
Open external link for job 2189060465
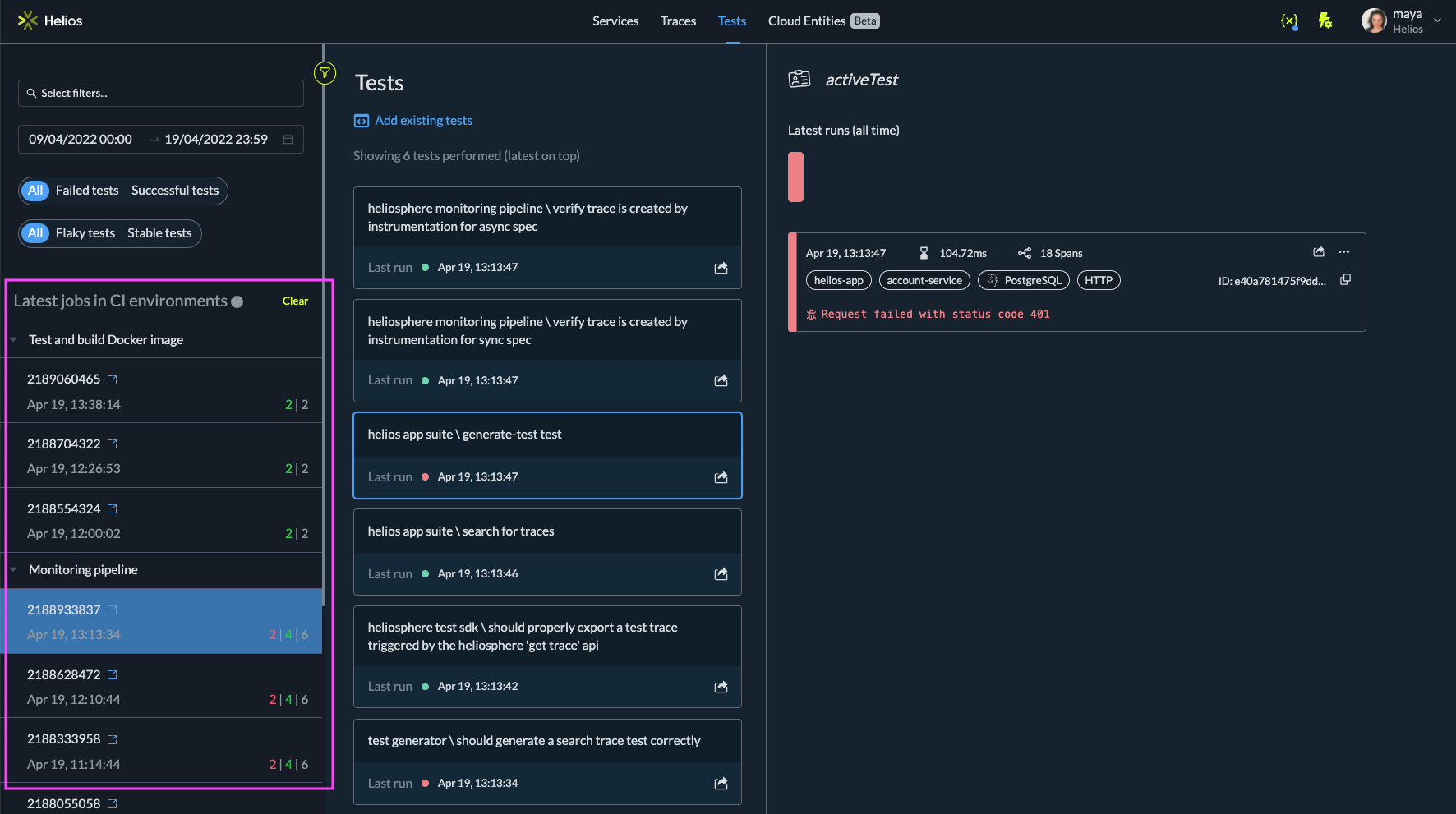click(113, 379)
